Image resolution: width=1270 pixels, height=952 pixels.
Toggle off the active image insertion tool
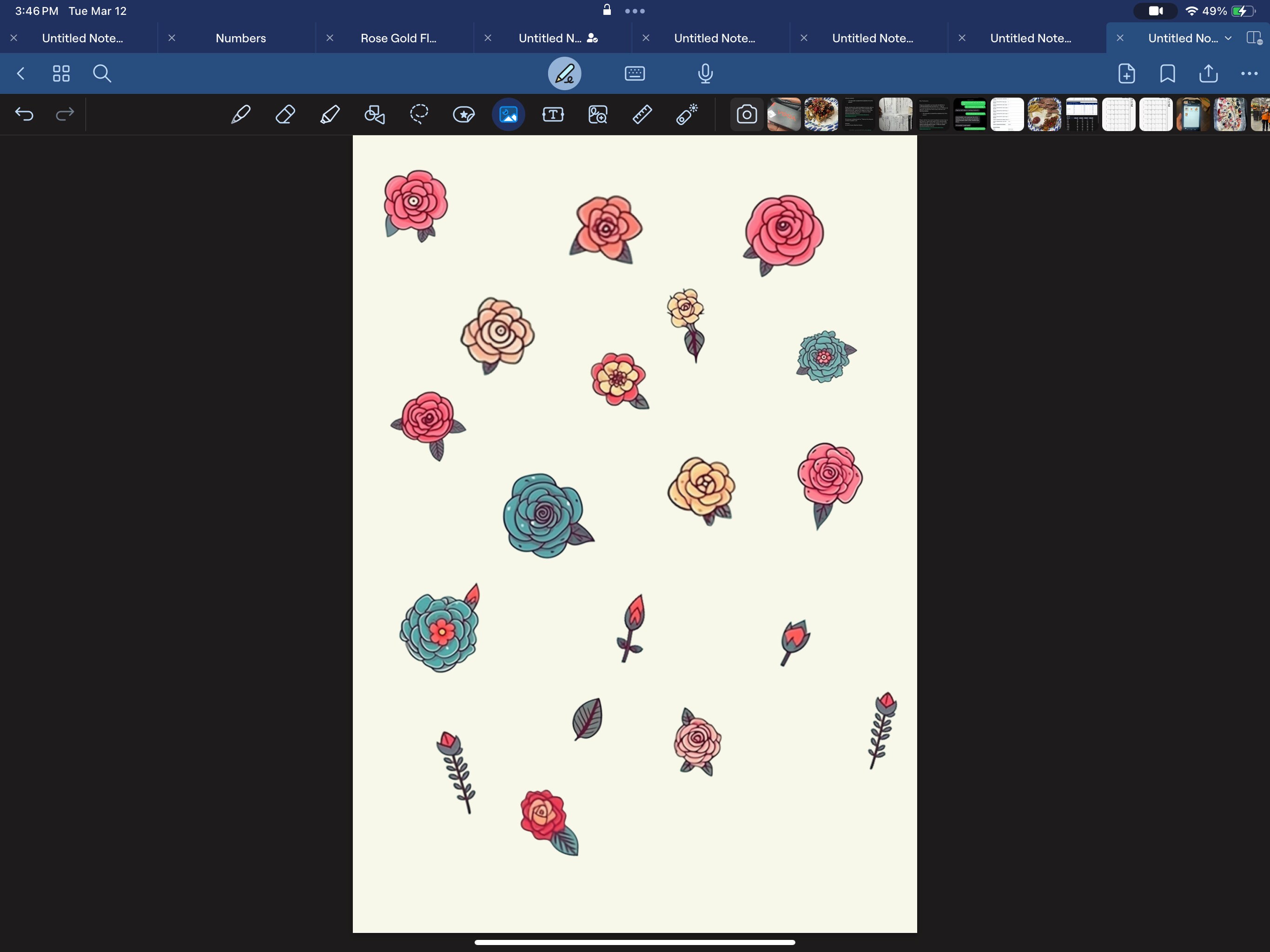click(x=508, y=114)
